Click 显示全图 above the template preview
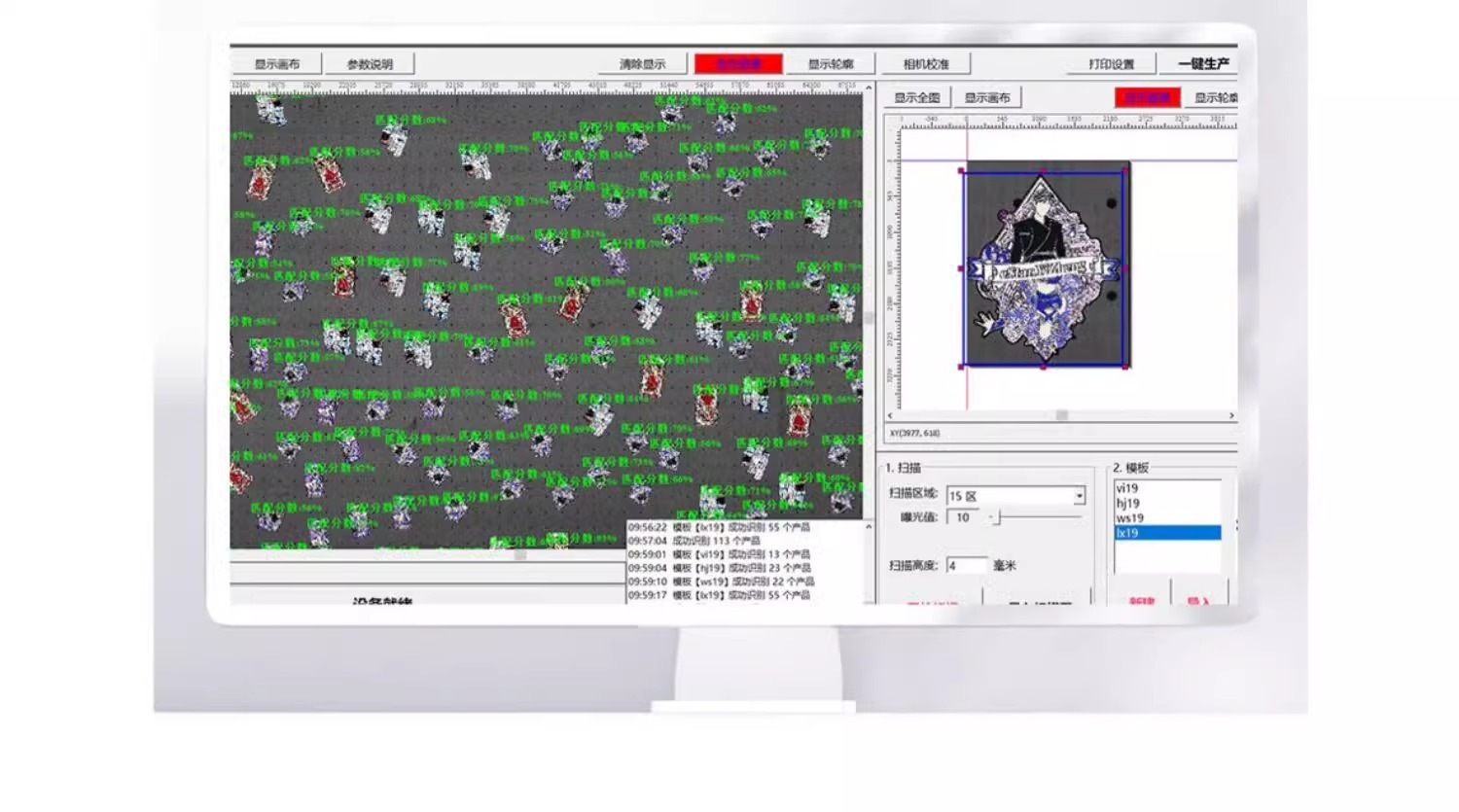Screen dimensions: 1459x812 pyautogui.click(x=916, y=97)
